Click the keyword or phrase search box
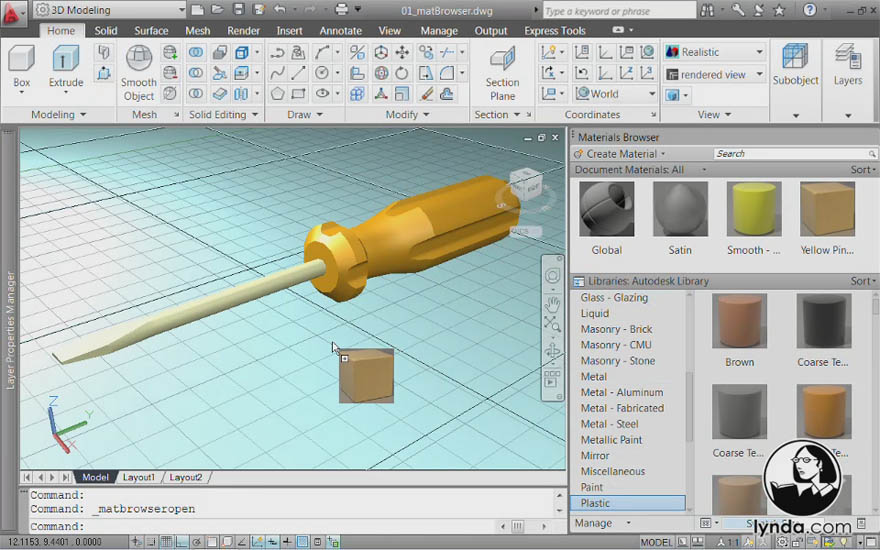 point(620,11)
